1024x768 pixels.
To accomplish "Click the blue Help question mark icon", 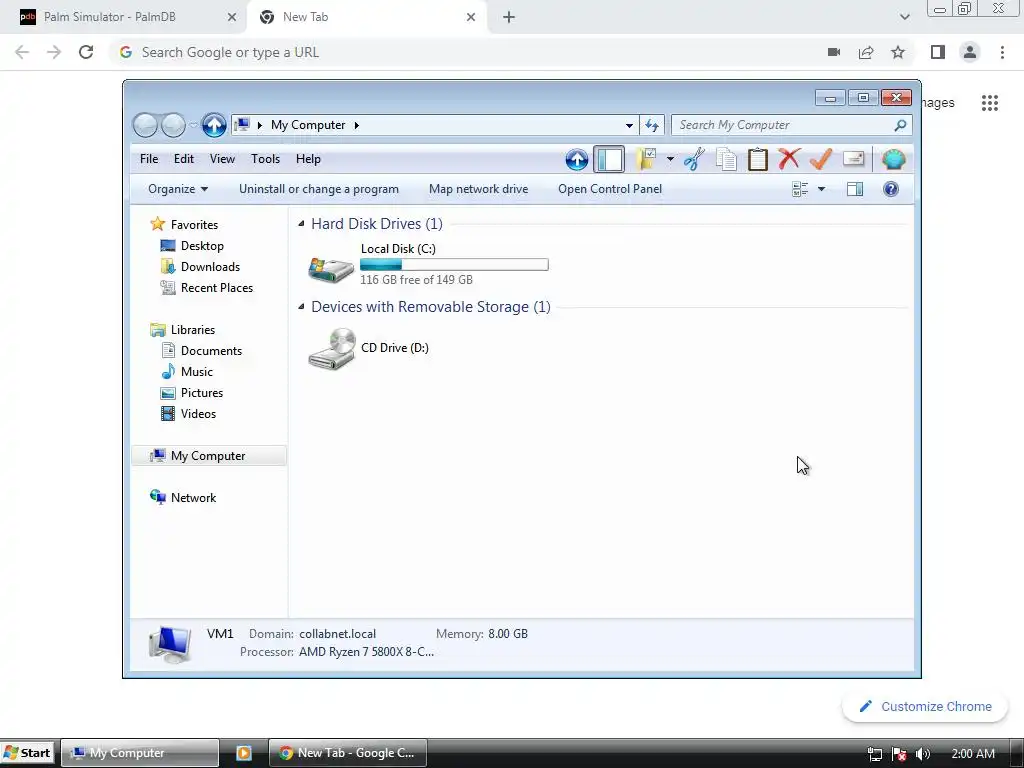I will coord(891,189).
